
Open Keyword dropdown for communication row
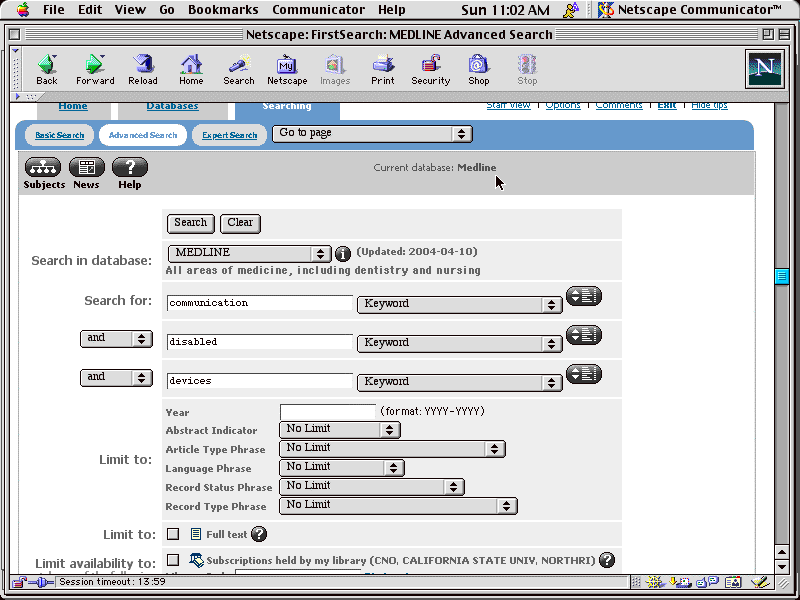coord(460,305)
